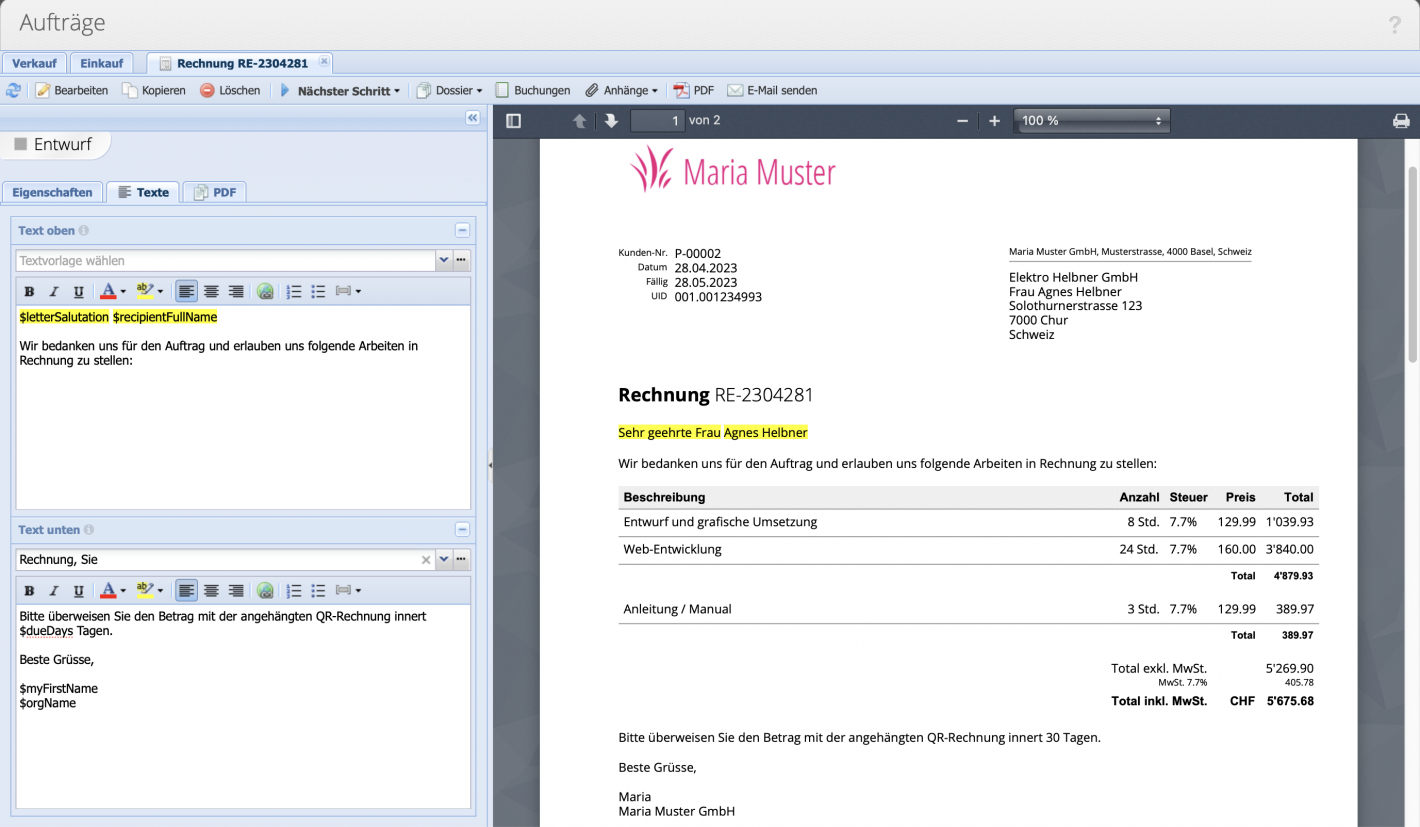Click the insert link globe icon
Screen dimensions: 1420x827
264,291
